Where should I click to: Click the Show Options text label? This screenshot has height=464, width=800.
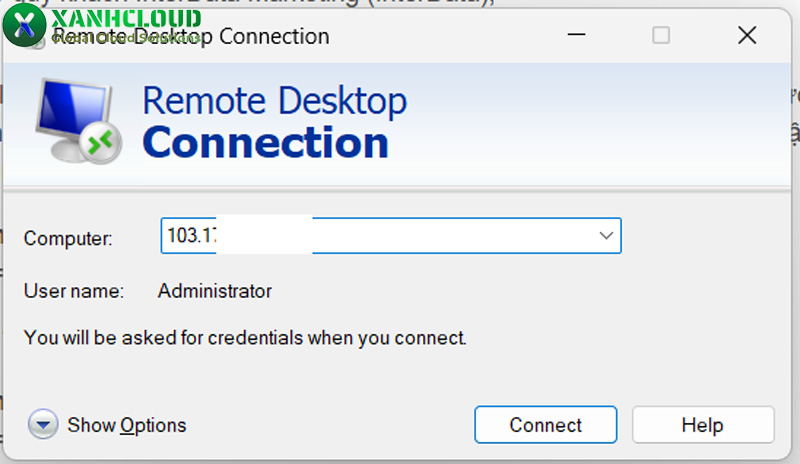127,425
